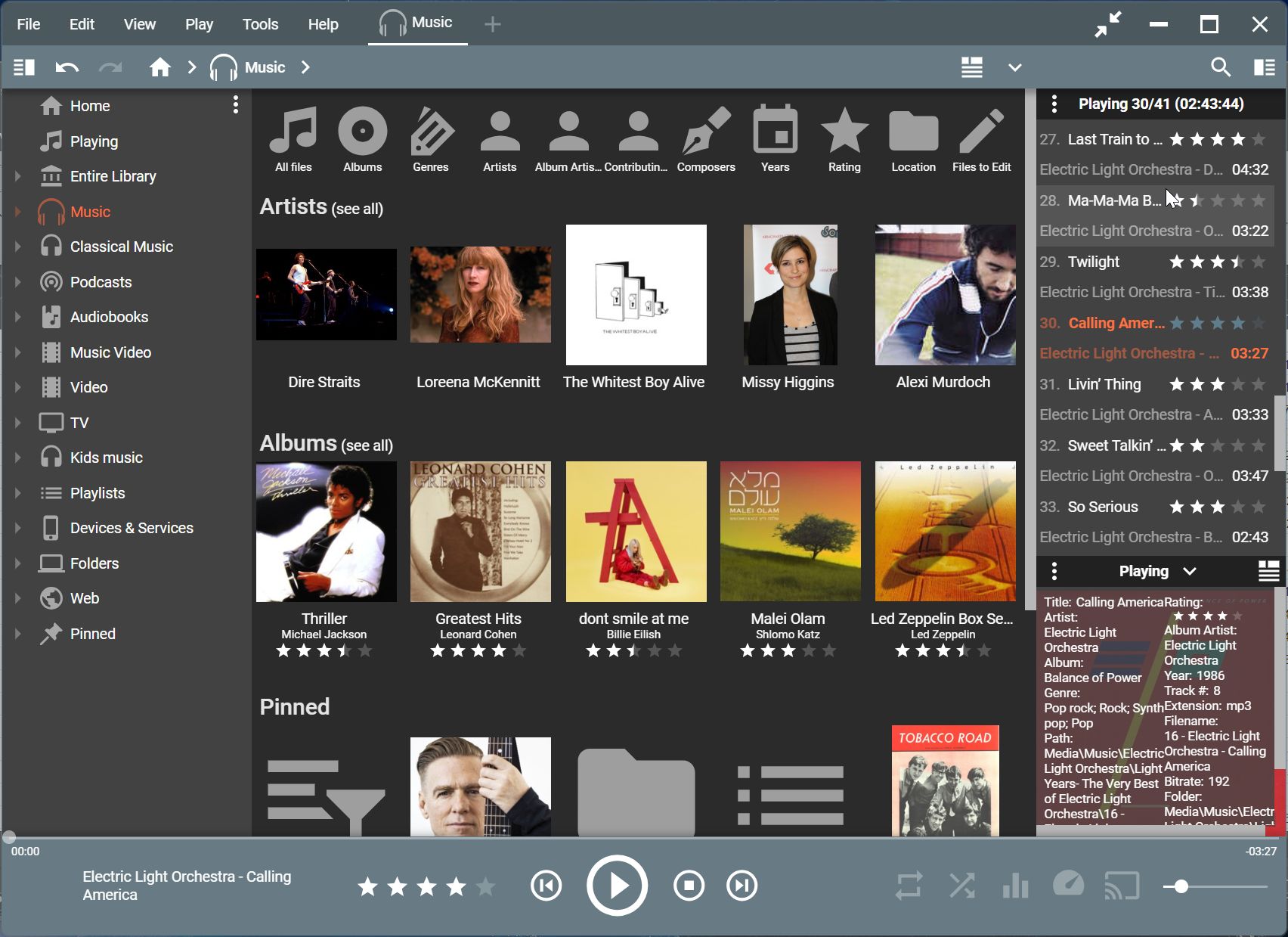Open the Play menu
Screen dimensions: 1288x937
click(x=199, y=24)
